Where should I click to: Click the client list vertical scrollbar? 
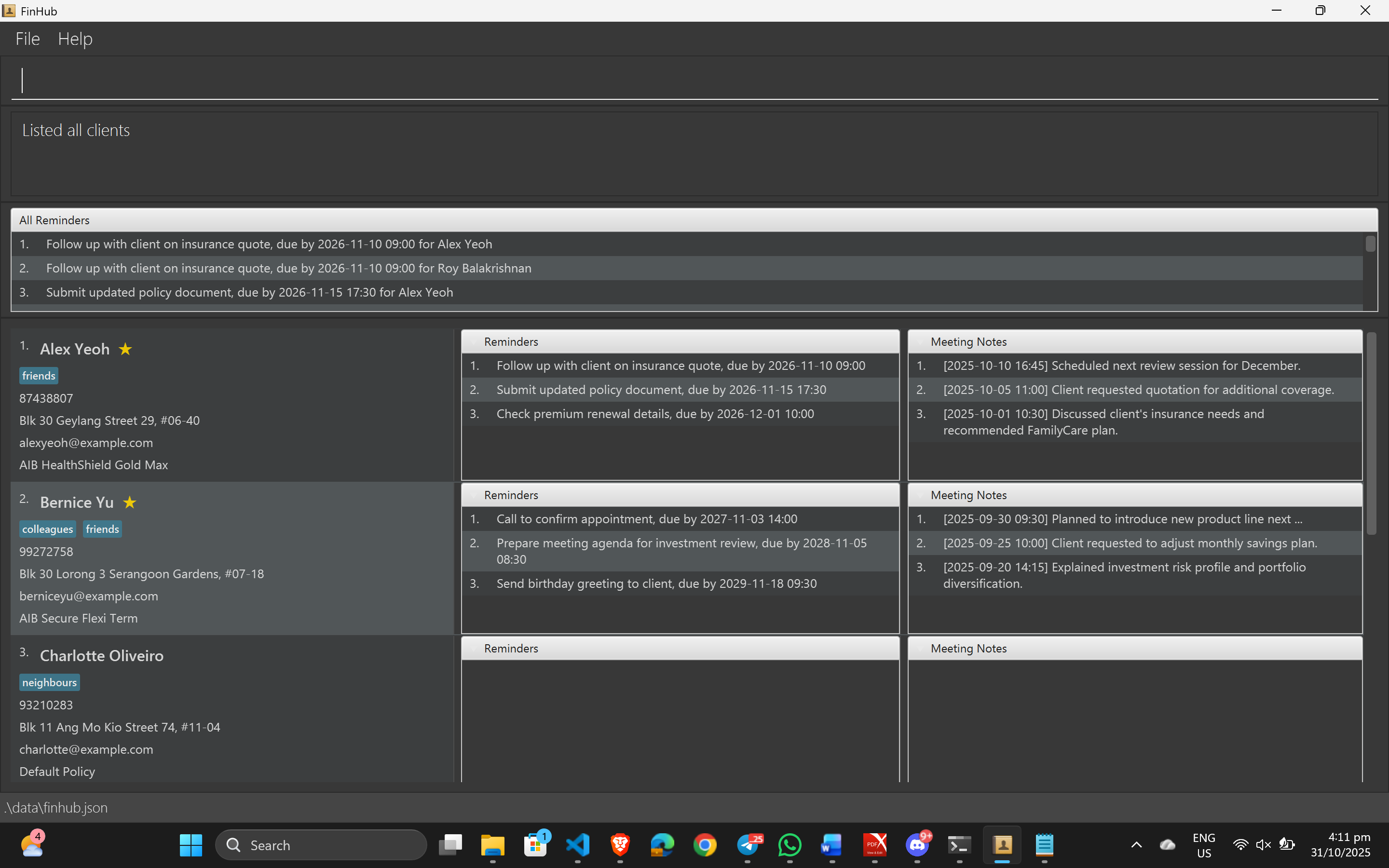pos(1371,434)
